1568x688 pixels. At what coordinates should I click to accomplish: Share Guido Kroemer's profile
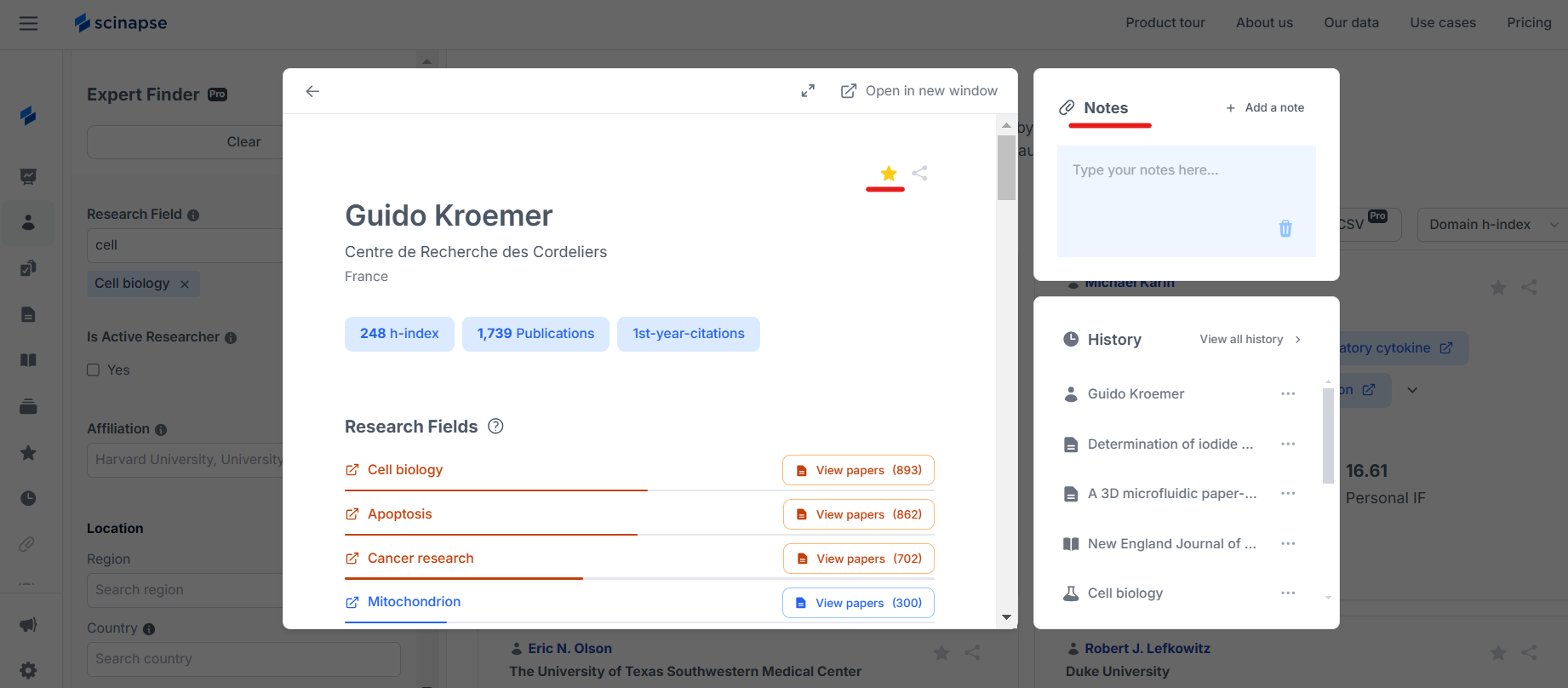click(919, 173)
